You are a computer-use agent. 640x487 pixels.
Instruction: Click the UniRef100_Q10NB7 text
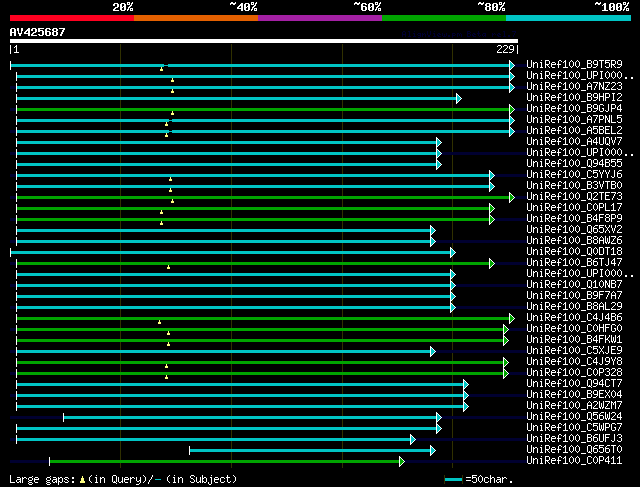[574, 285]
